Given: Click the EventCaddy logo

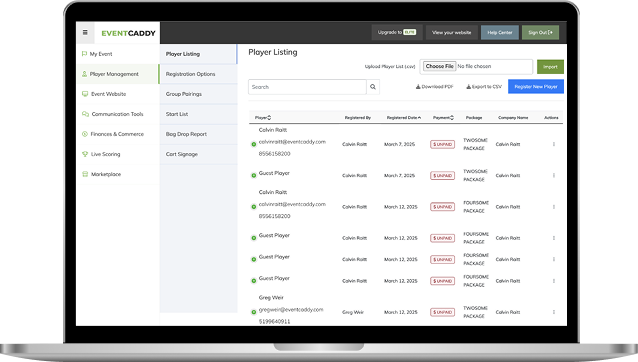Looking at the screenshot, I should pos(128,33).
